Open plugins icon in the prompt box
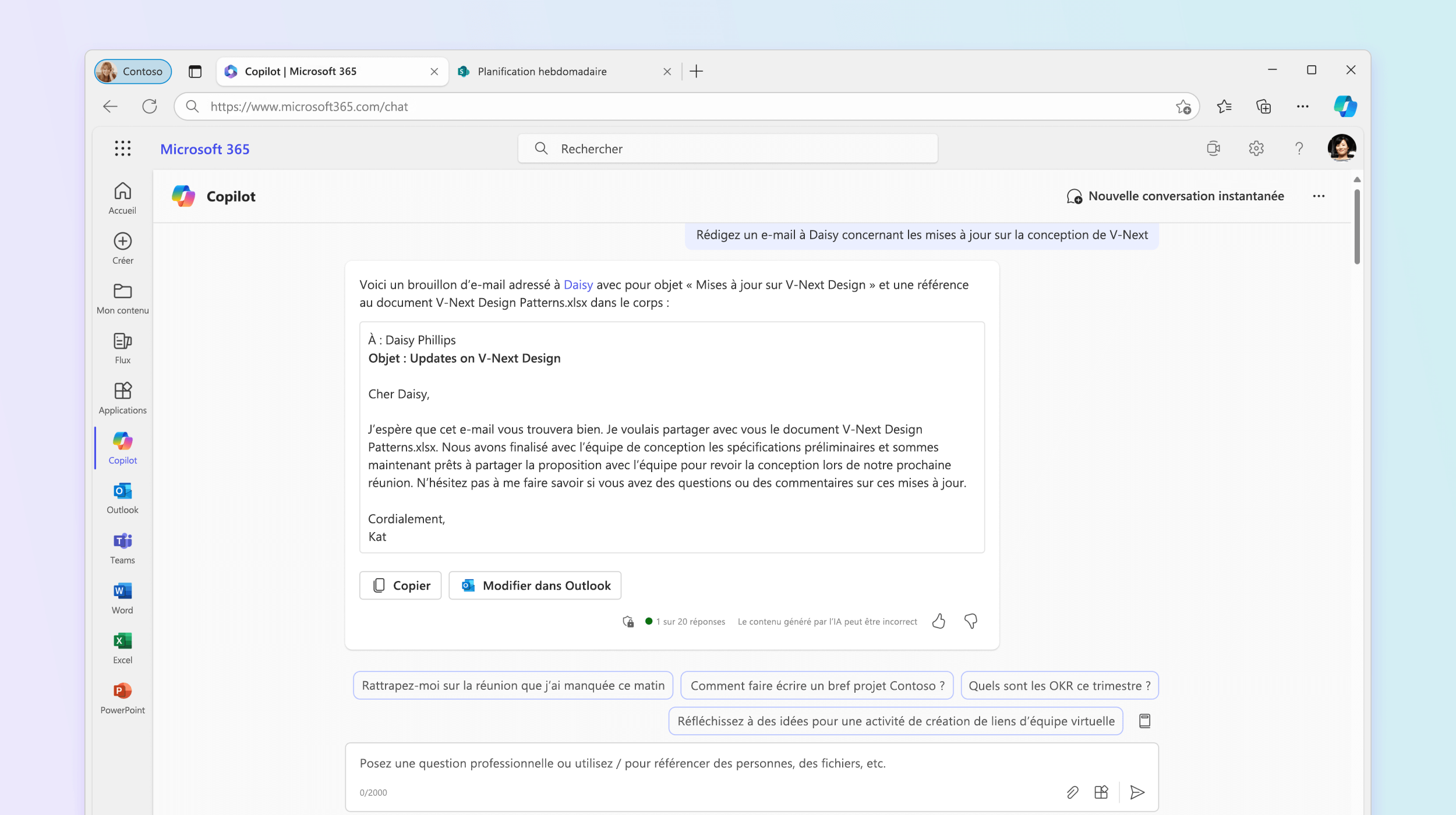Screen dimensions: 1456x815 (1101, 792)
